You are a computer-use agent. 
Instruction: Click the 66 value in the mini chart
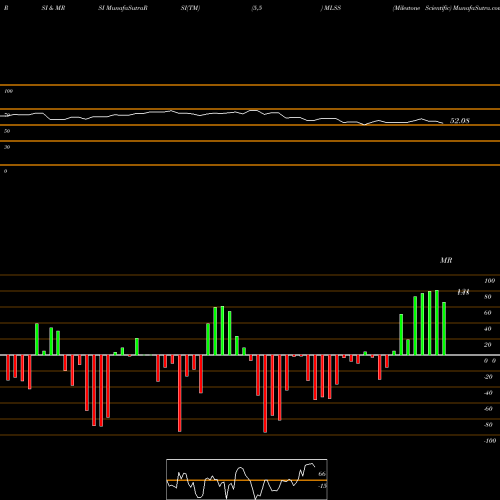pos(322,474)
